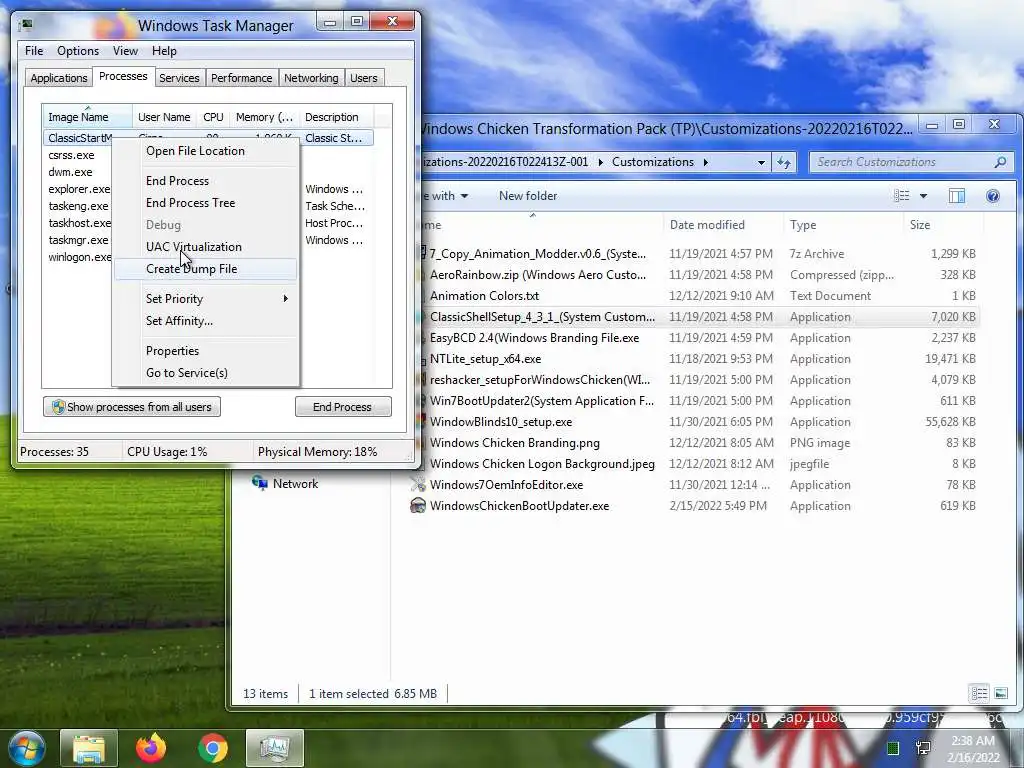Choose Go to Service(s)
The image size is (1024, 768).
tap(206, 373)
